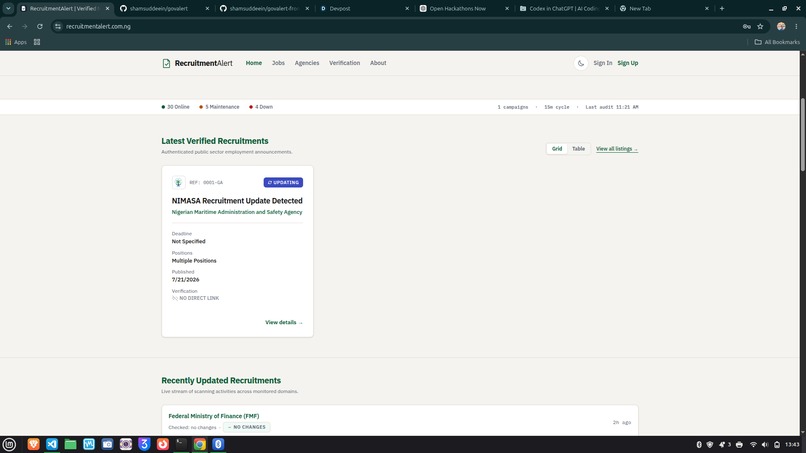
Task: Open the Verification nav link
Action: coord(344,63)
